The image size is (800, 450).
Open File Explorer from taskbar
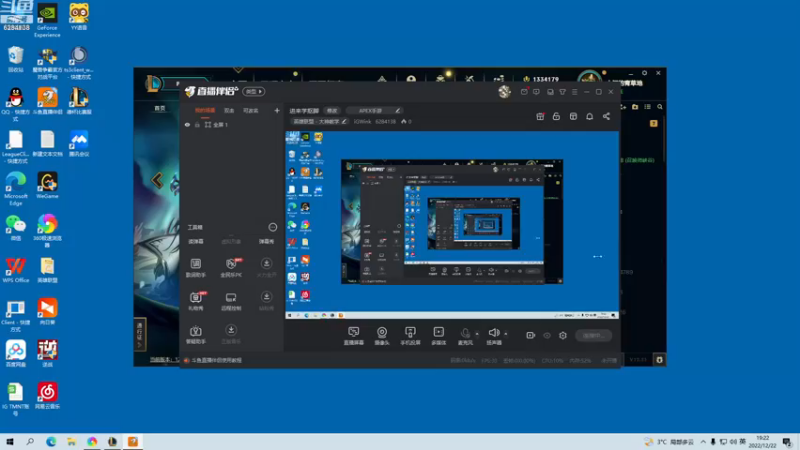point(71,441)
